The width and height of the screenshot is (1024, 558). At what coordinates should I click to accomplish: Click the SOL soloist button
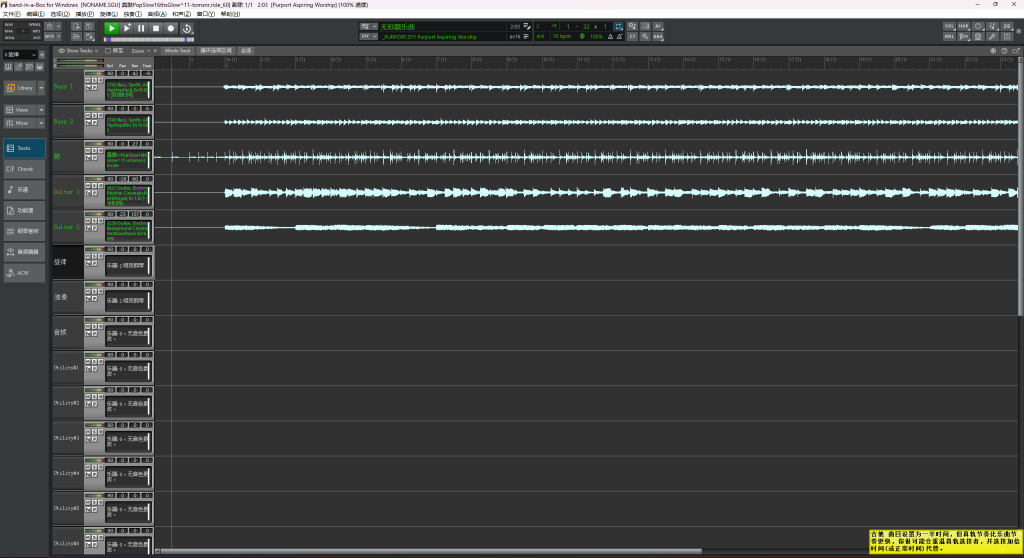(x=949, y=25)
